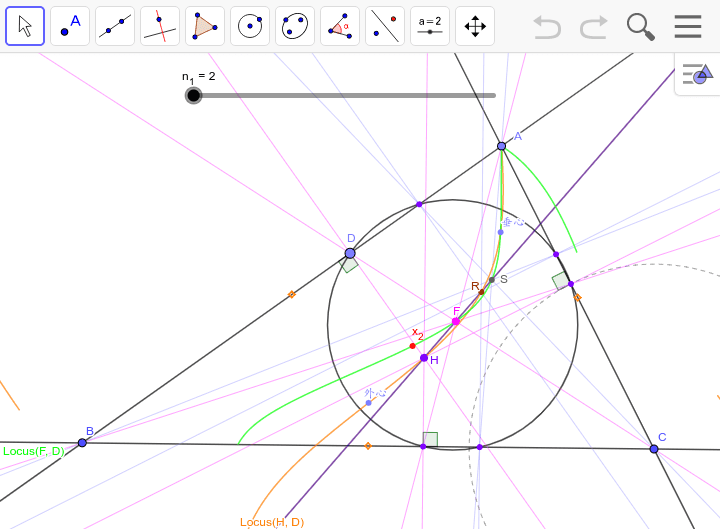720x529 pixels.
Task: Select Reflect about Line tool
Action: pyautogui.click(x=385, y=26)
